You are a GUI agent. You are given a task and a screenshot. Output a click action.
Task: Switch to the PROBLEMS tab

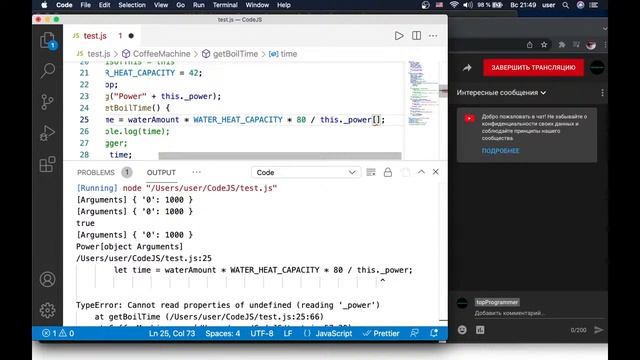[x=96, y=173]
